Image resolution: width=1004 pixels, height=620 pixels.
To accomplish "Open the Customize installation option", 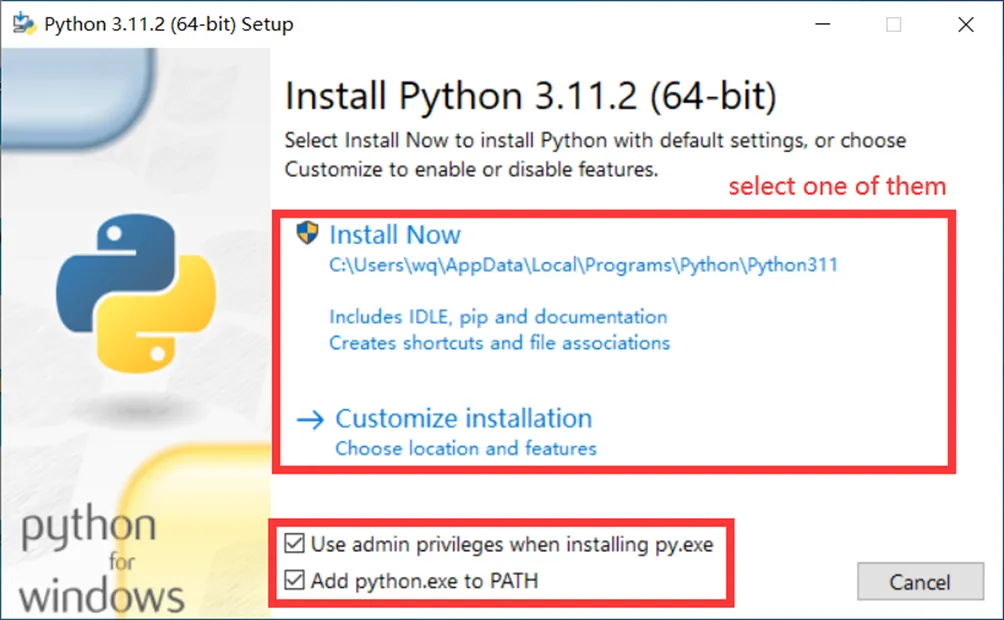I will coord(463,418).
